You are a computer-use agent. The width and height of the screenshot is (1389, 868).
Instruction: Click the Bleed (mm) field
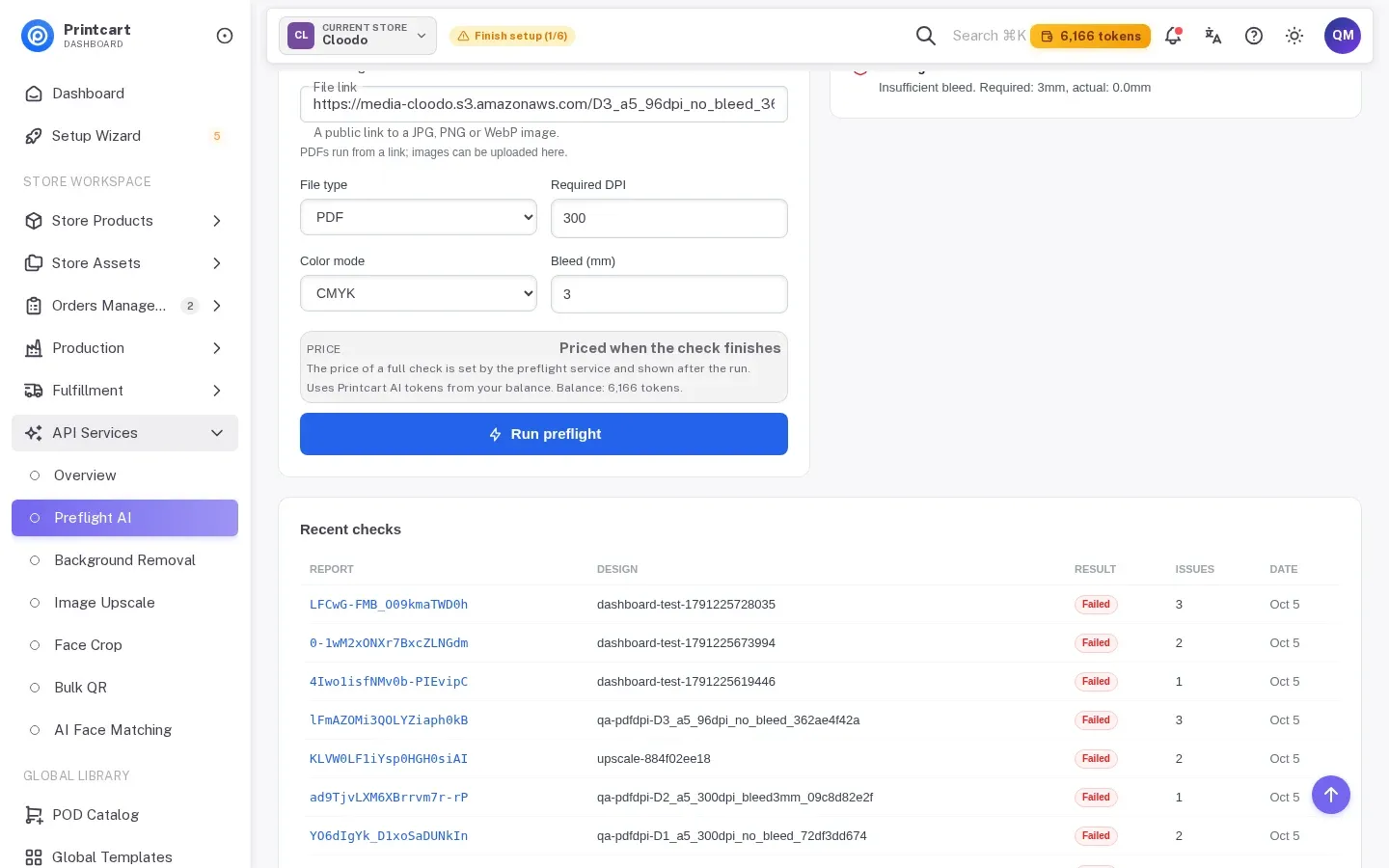(x=669, y=294)
